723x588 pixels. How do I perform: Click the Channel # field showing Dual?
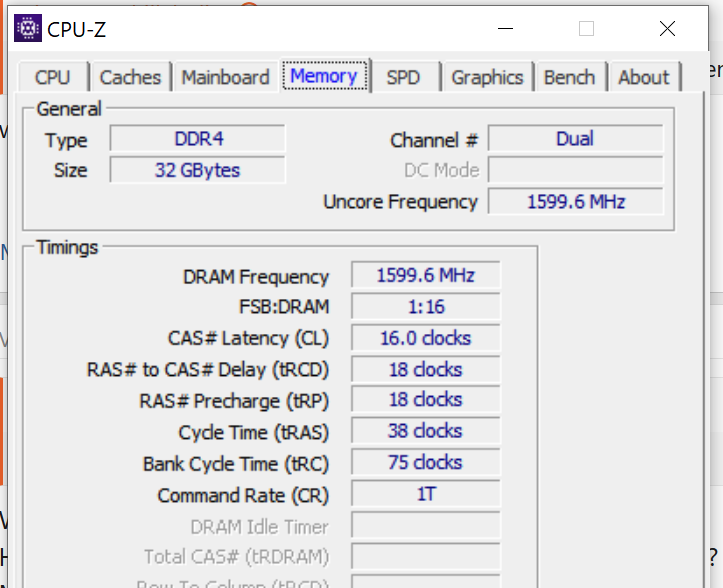pos(576,138)
